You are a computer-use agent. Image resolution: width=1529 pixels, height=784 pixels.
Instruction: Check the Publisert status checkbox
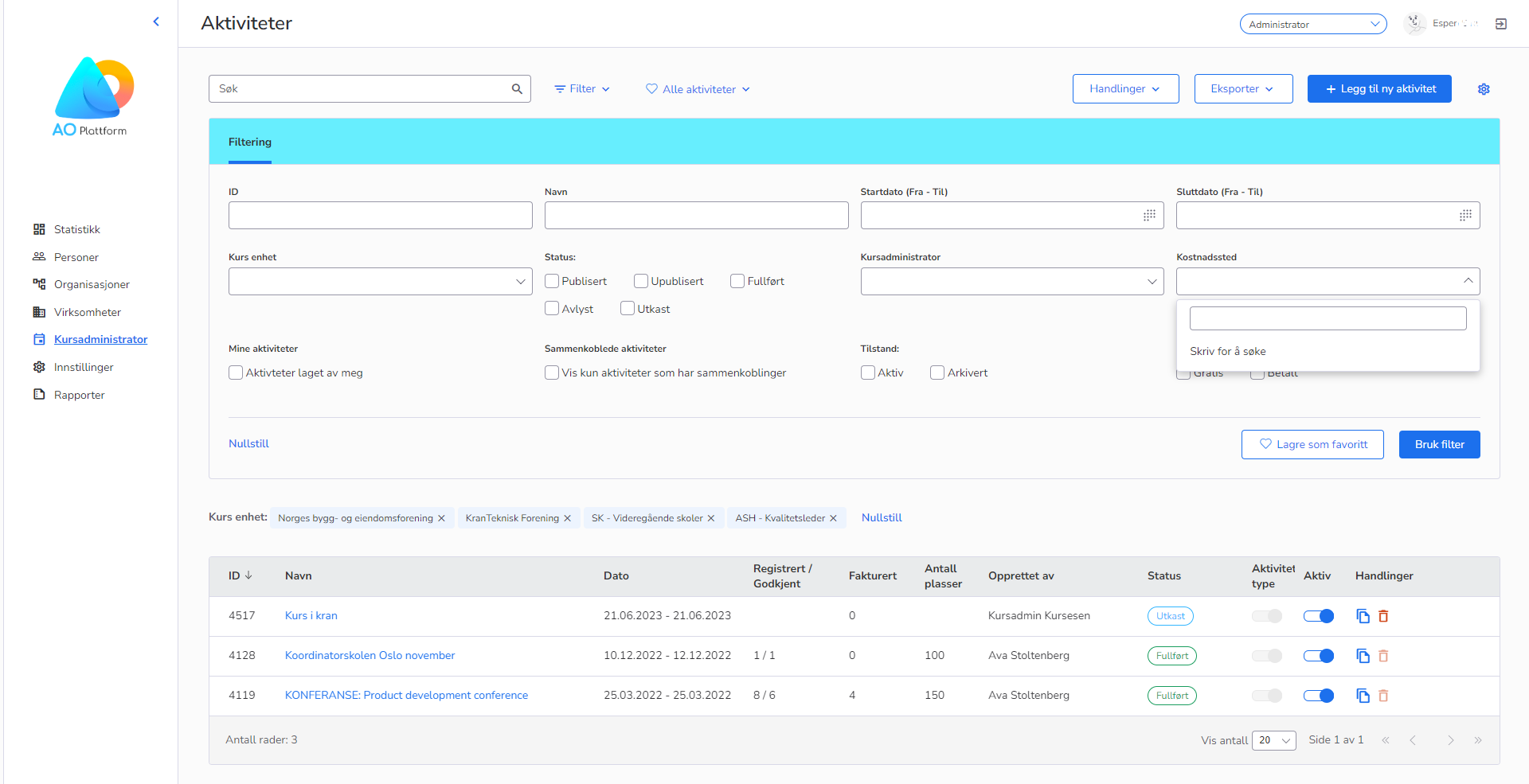[x=552, y=281]
